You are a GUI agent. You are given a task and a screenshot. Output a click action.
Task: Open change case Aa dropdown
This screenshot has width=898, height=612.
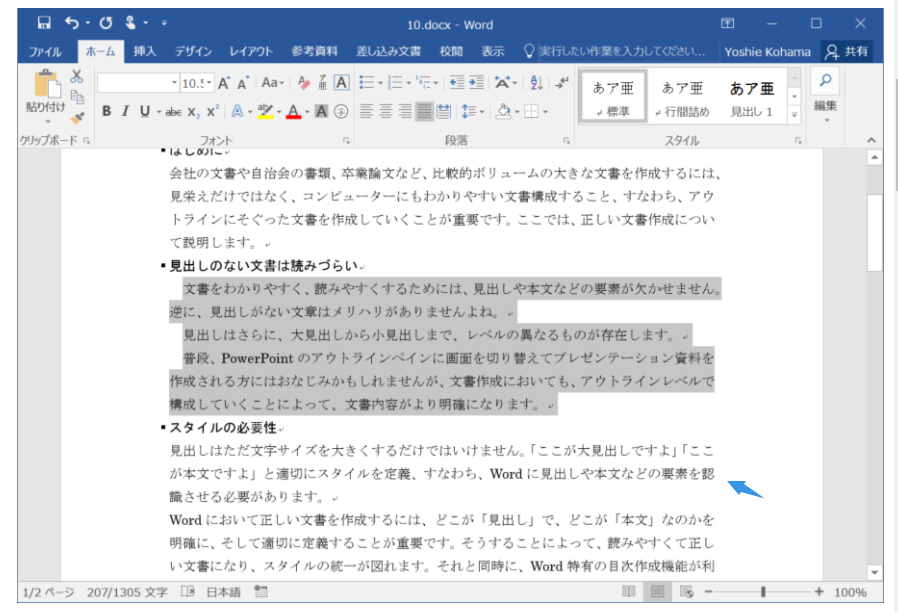click(273, 83)
